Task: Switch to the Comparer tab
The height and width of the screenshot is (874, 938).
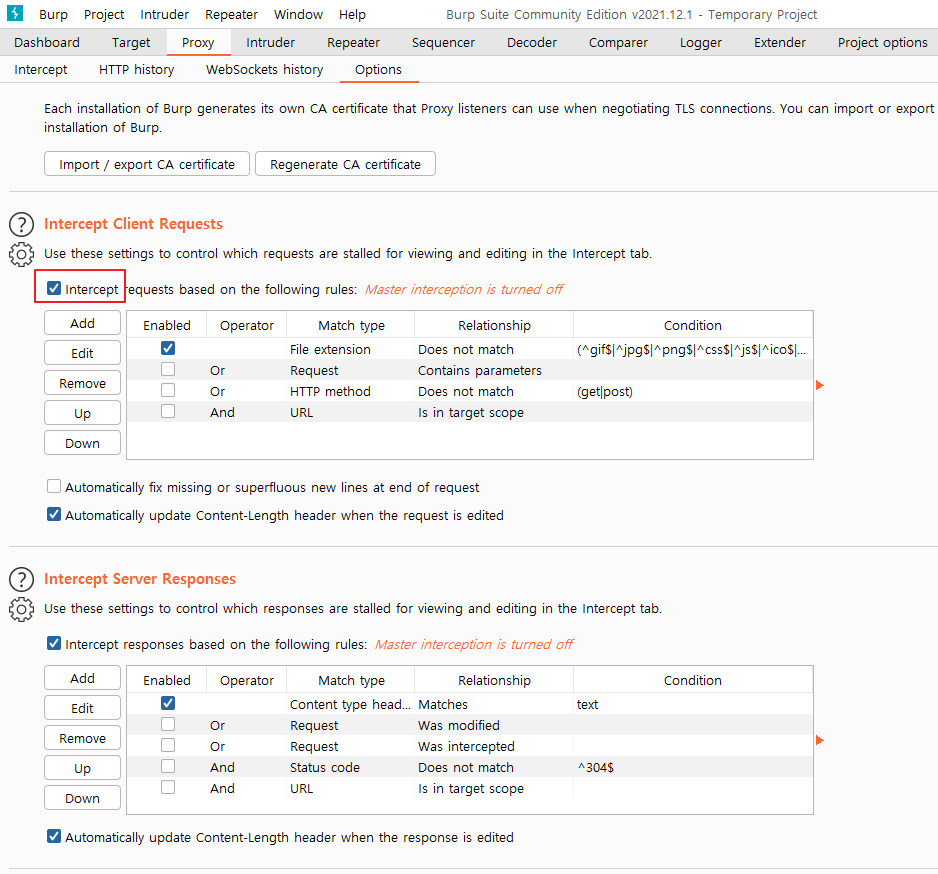Action: (x=618, y=42)
